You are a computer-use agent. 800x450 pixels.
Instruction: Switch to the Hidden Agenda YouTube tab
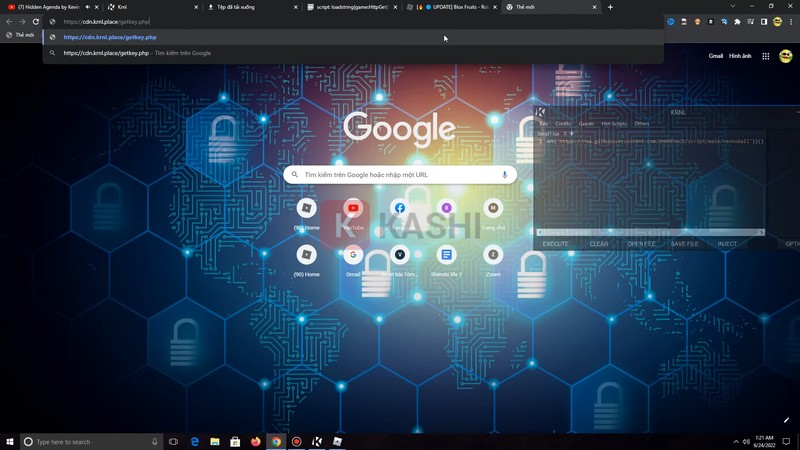pos(48,7)
